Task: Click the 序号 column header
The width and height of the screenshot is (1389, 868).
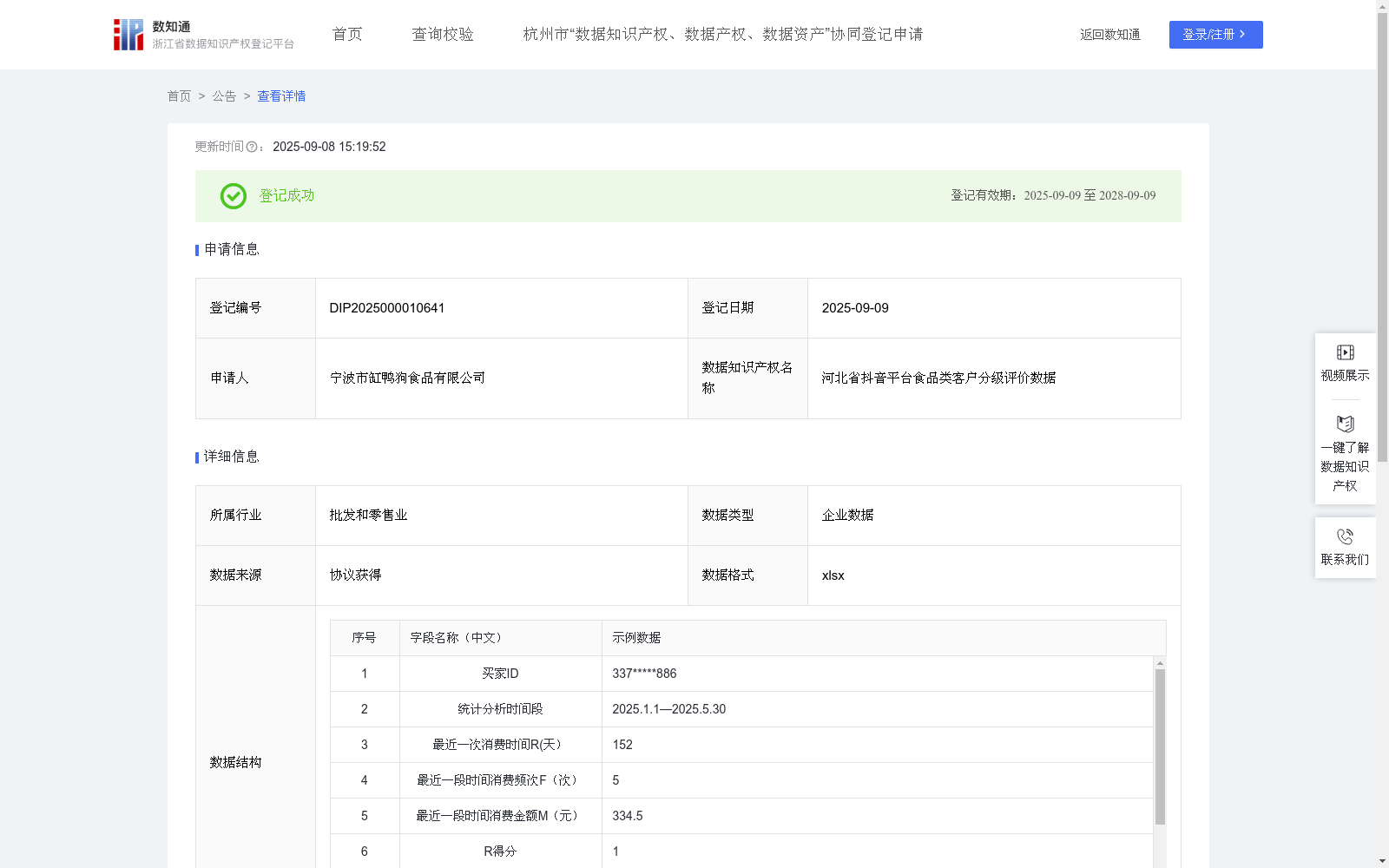Action: 364,638
